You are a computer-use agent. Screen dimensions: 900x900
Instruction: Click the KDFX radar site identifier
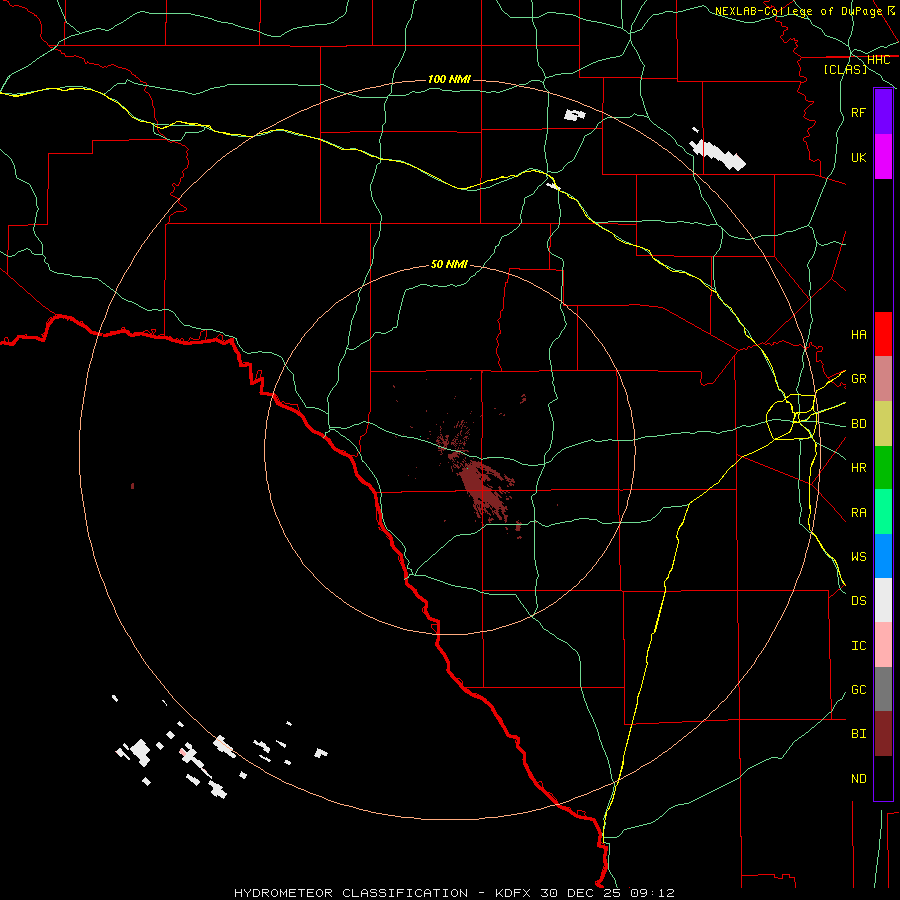click(515, 893)
